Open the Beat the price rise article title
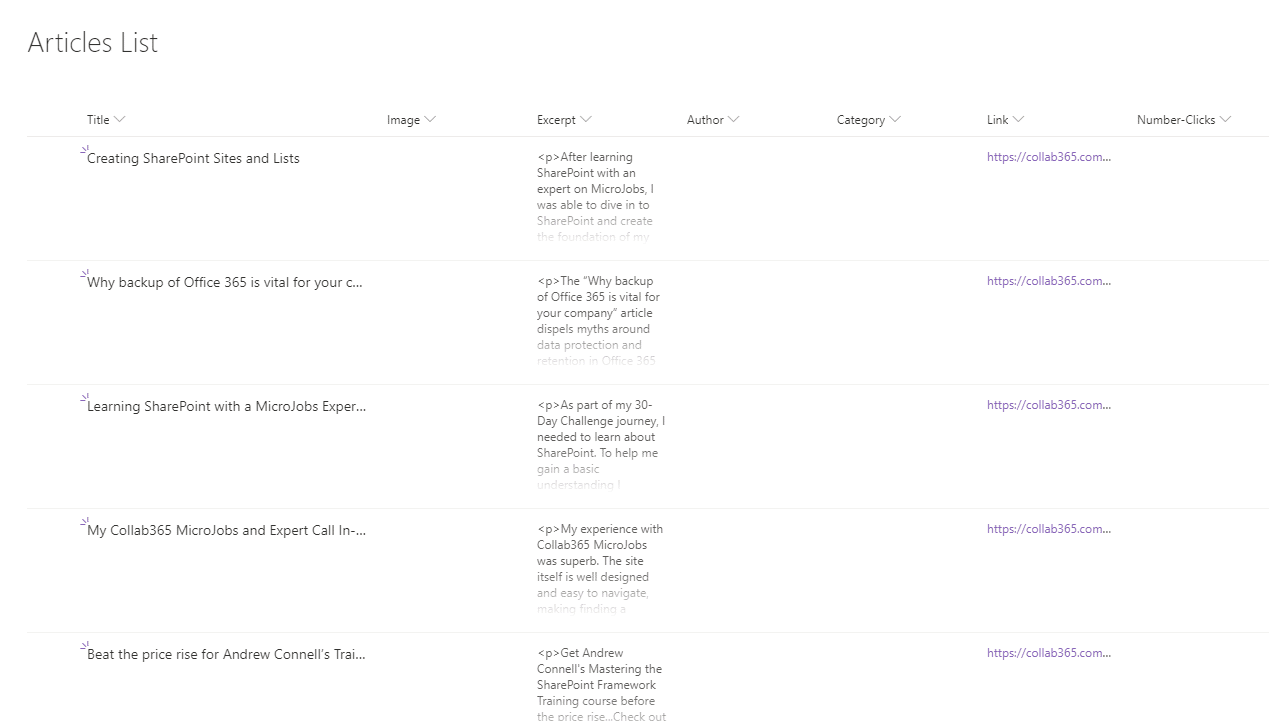The height and width of the screenshot is (721, 1269). click(x=226, y=655)
